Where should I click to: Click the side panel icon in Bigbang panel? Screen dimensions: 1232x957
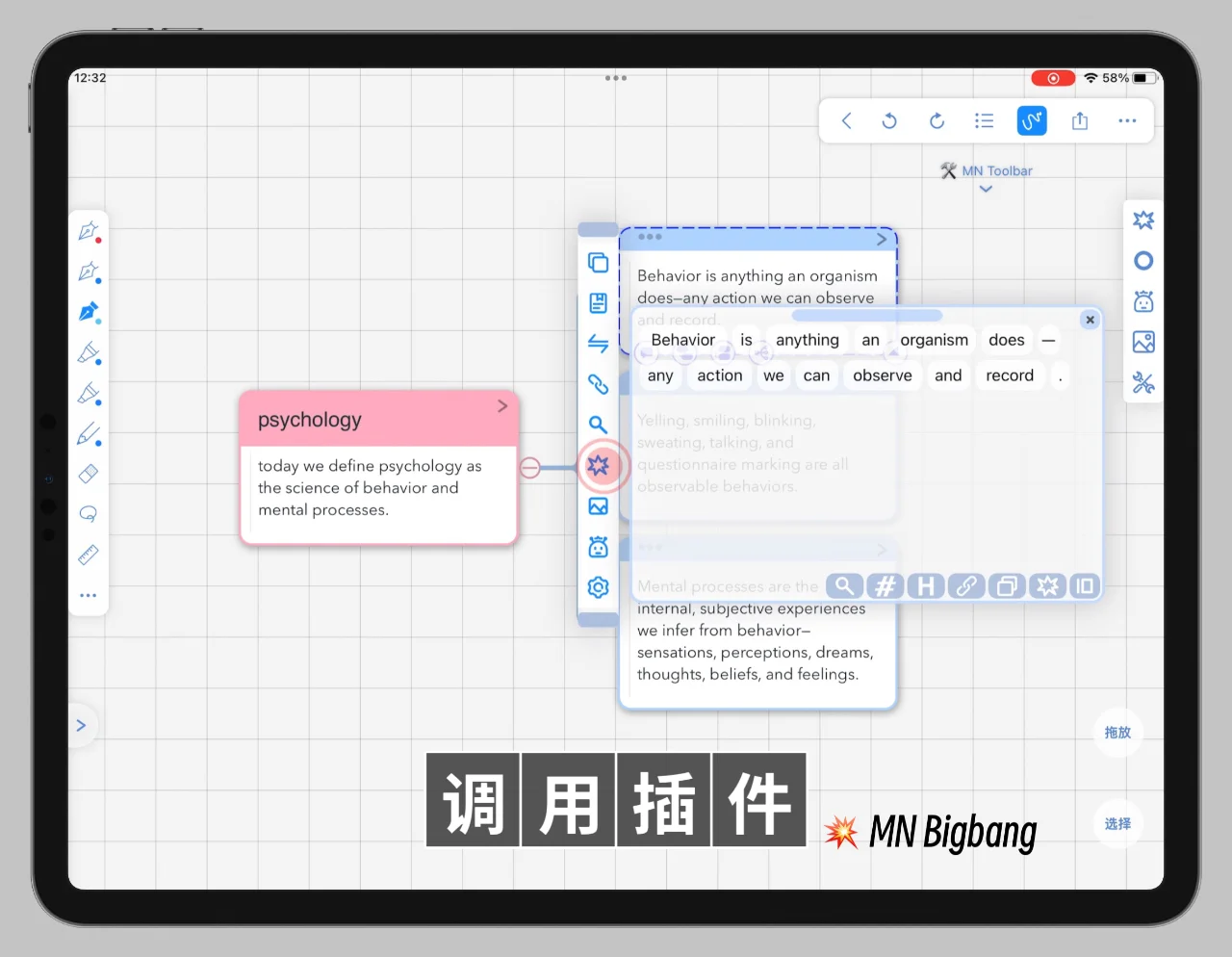click(1085, 585)
